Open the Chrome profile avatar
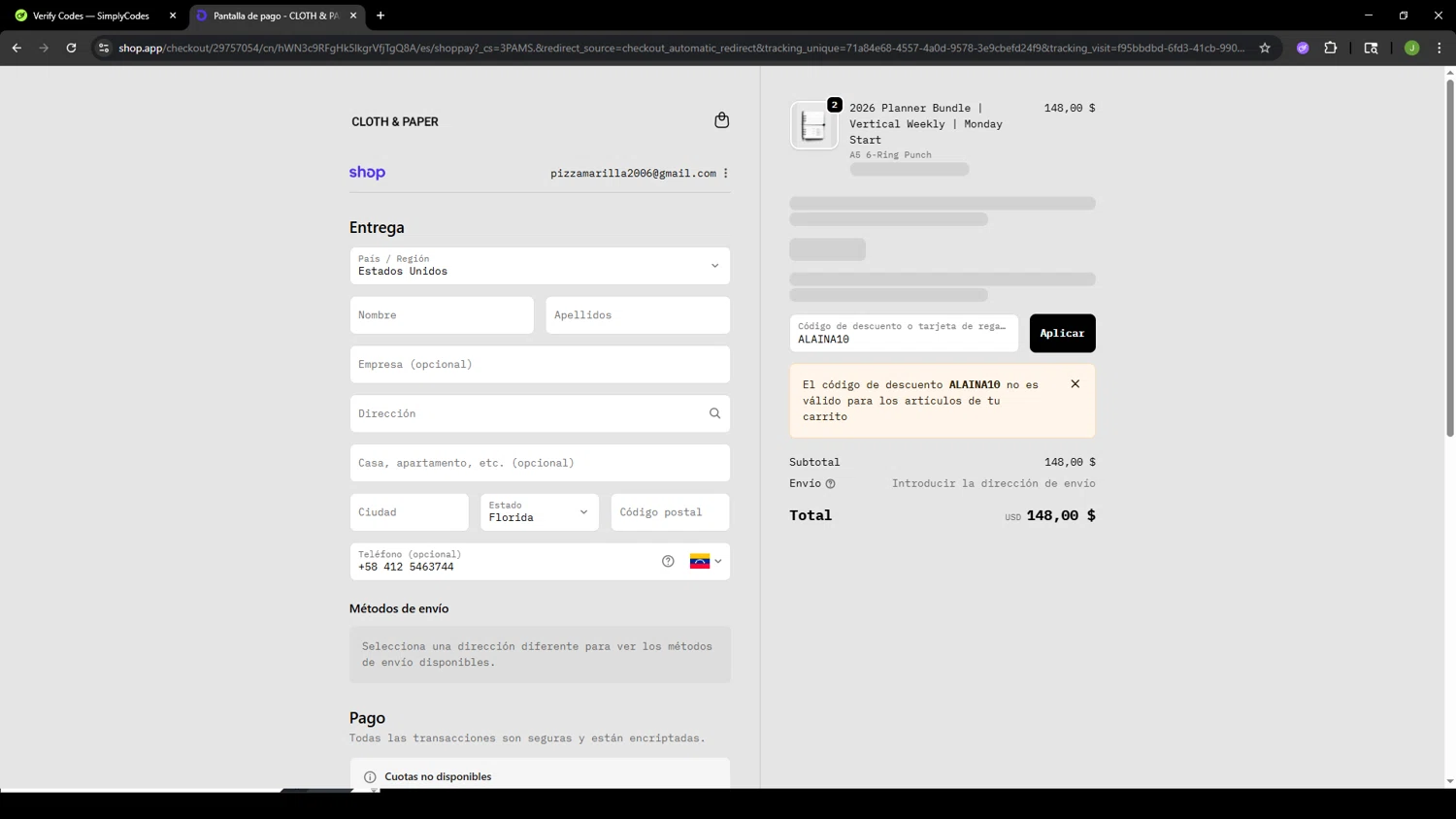 coord(1411,48)
